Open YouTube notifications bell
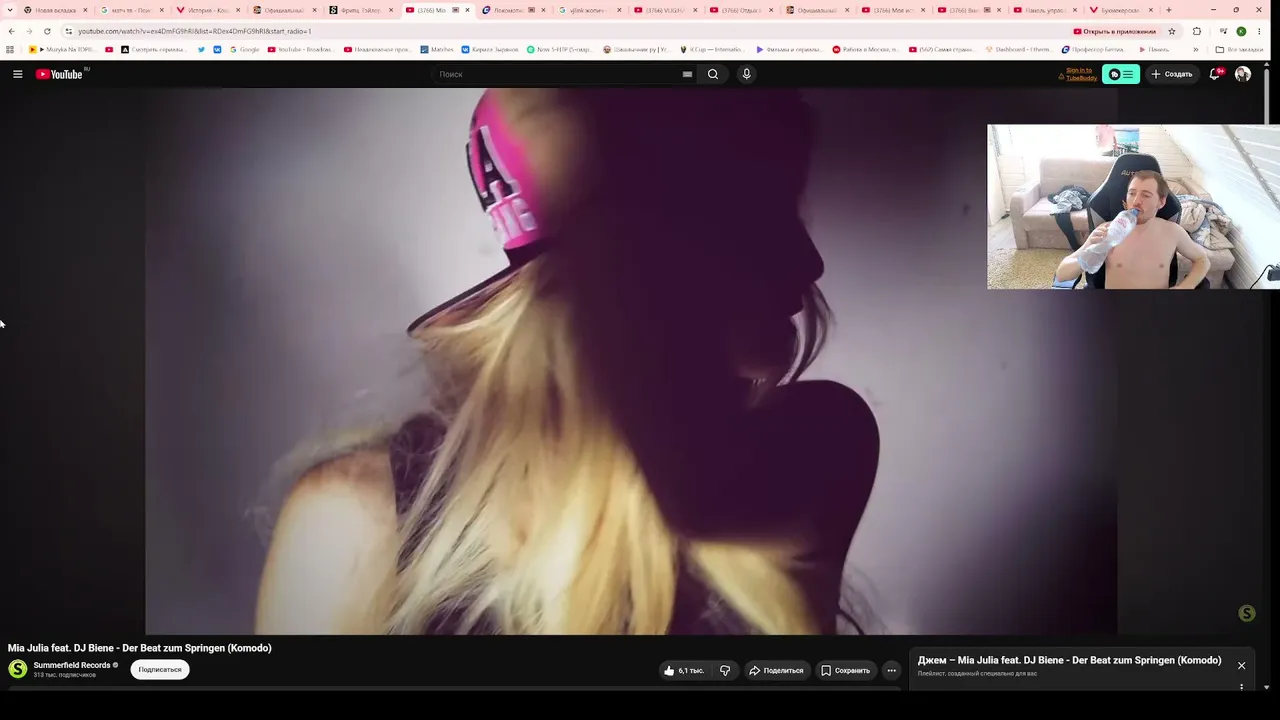 coord(1215,74)
